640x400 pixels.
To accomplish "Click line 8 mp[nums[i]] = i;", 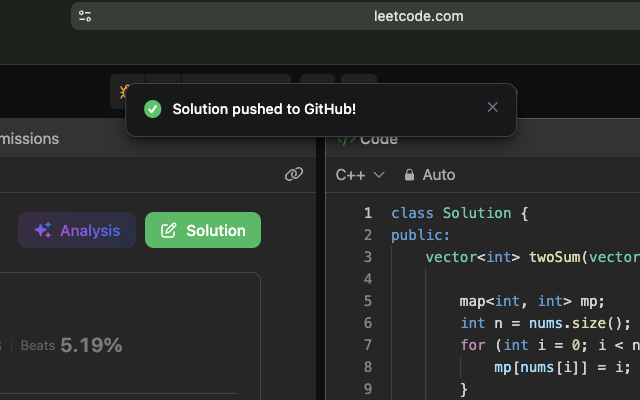I will [562, 367].
